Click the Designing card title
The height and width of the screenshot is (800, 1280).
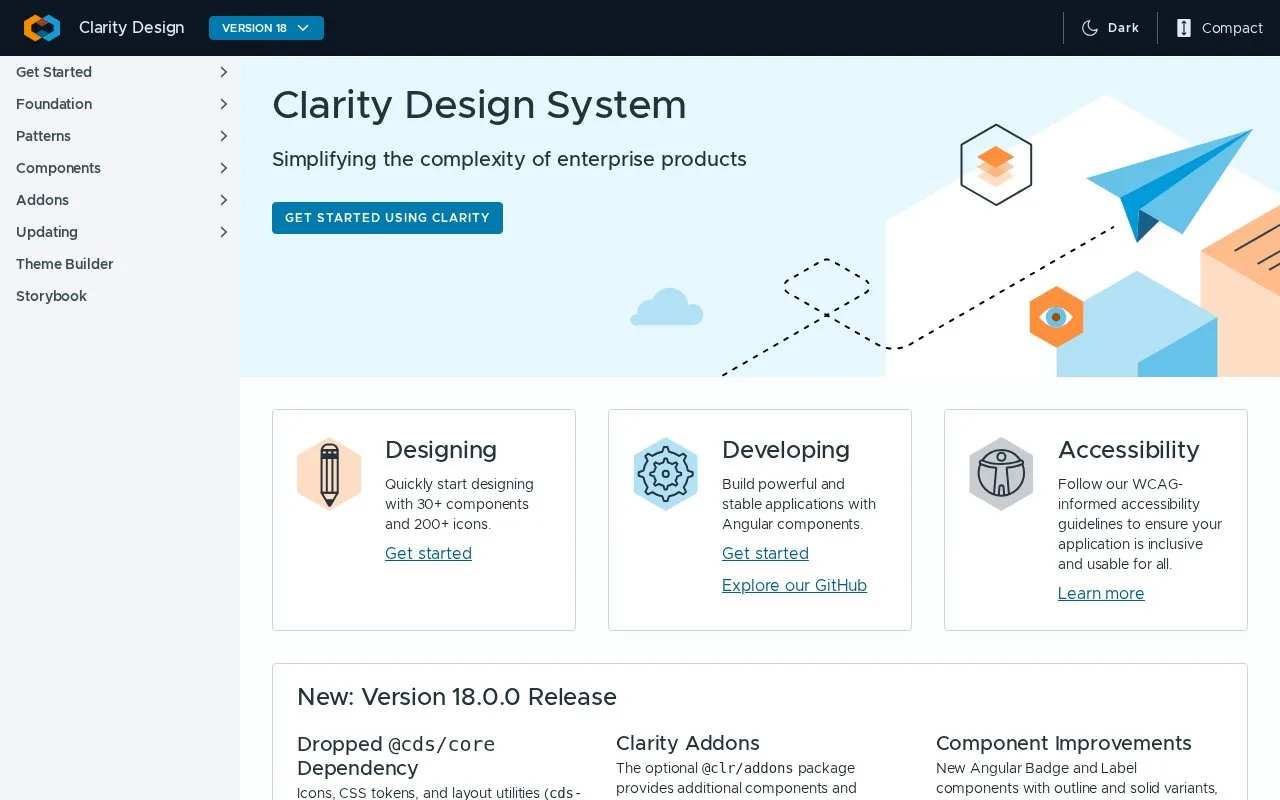point(441,450)
